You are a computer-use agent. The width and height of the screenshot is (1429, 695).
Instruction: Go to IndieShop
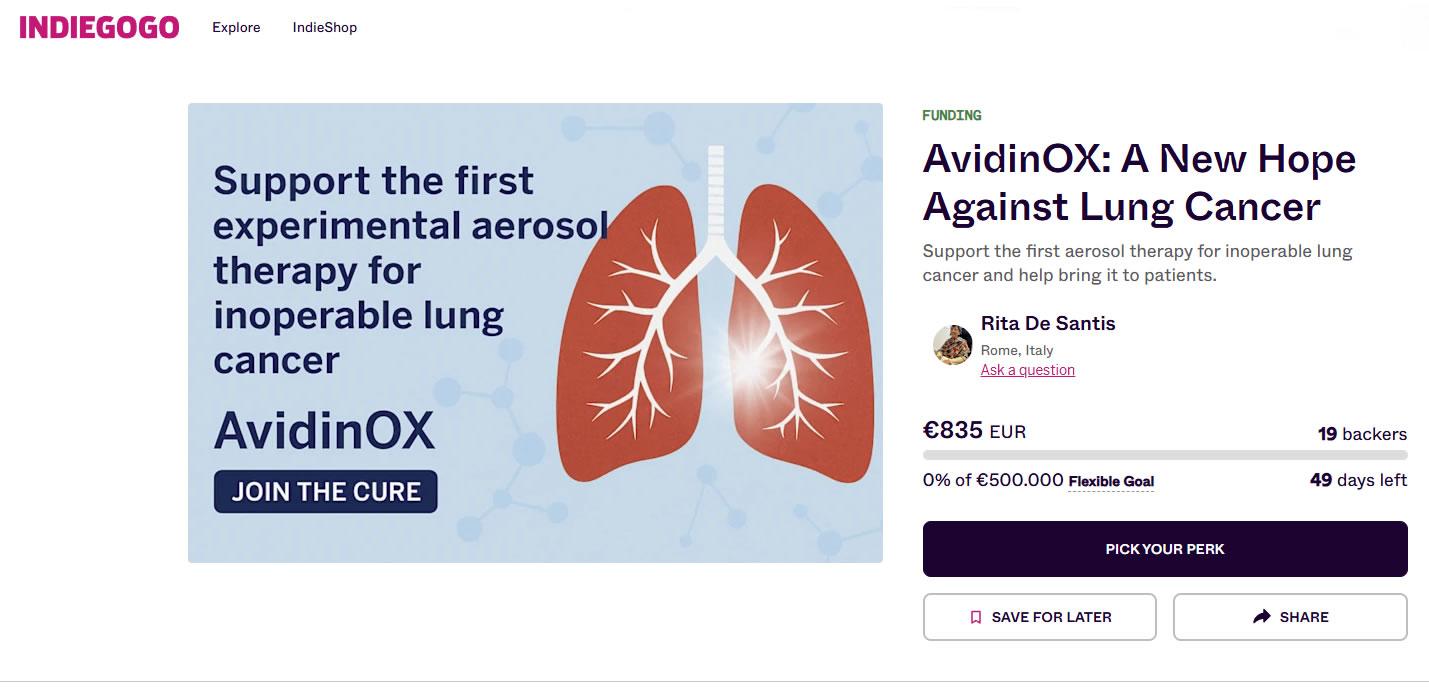[324, 28]
